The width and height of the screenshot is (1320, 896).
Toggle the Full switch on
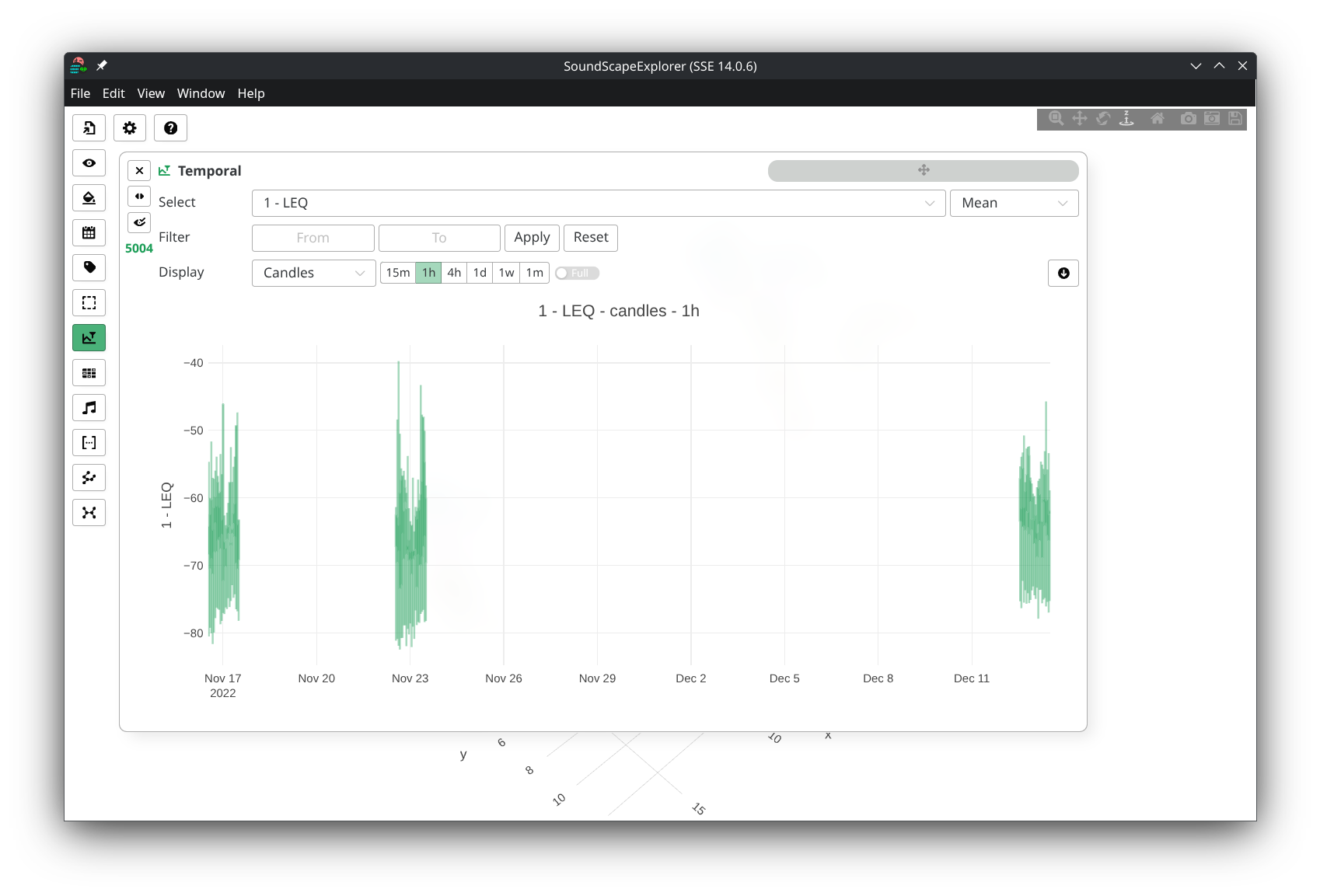point(577,274)
